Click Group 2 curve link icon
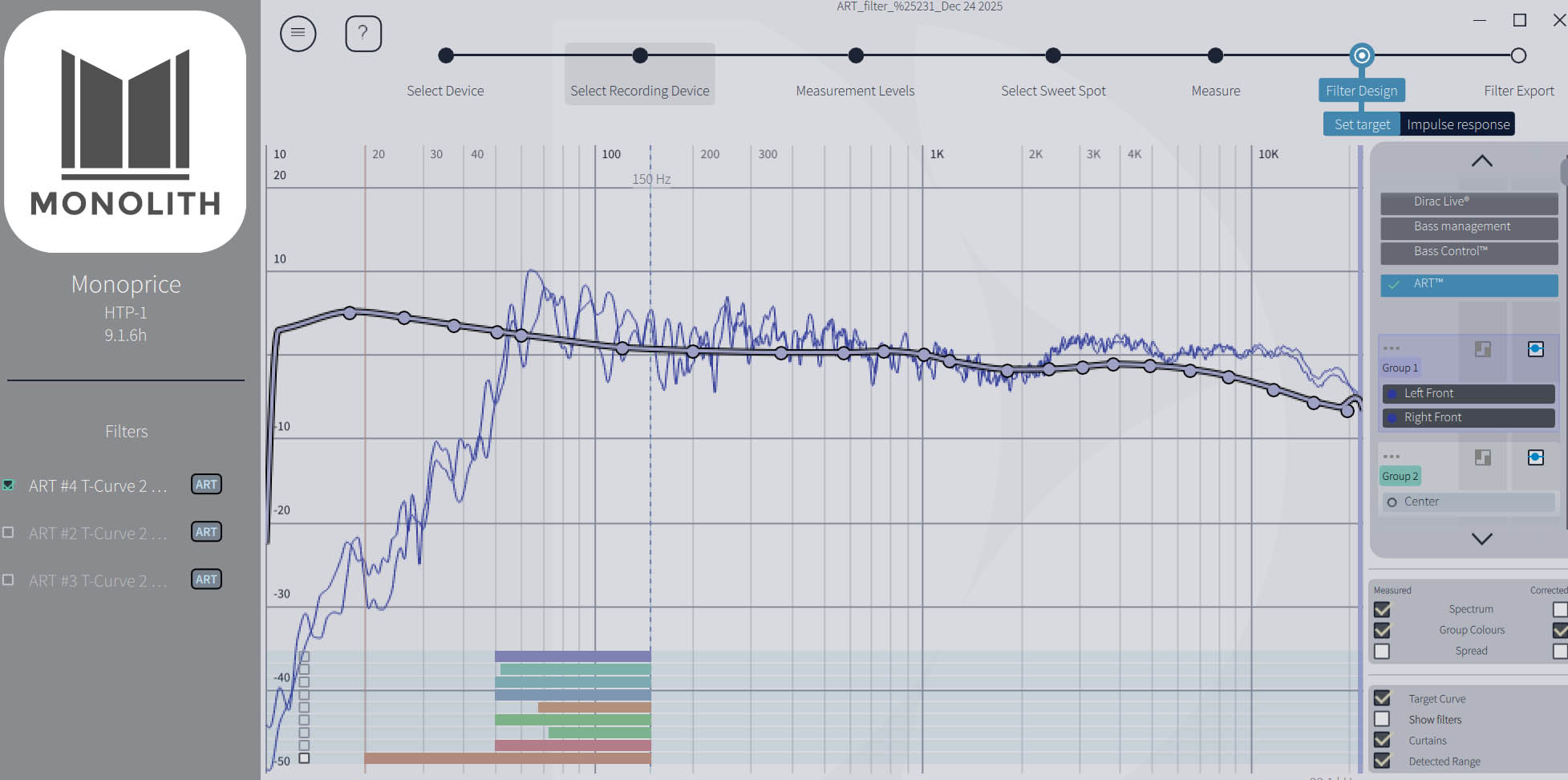This screenshot has height=780, width=1568. pos(1535,457)
